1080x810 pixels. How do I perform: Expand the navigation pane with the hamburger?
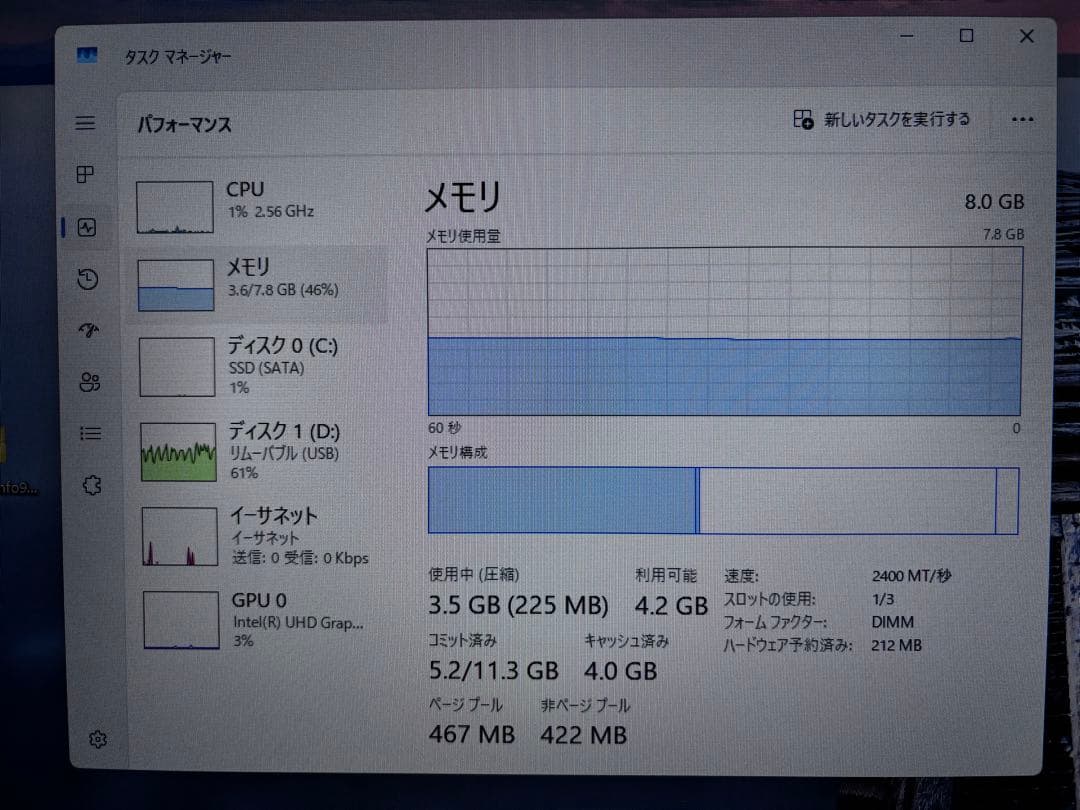[x=88, y=122]
